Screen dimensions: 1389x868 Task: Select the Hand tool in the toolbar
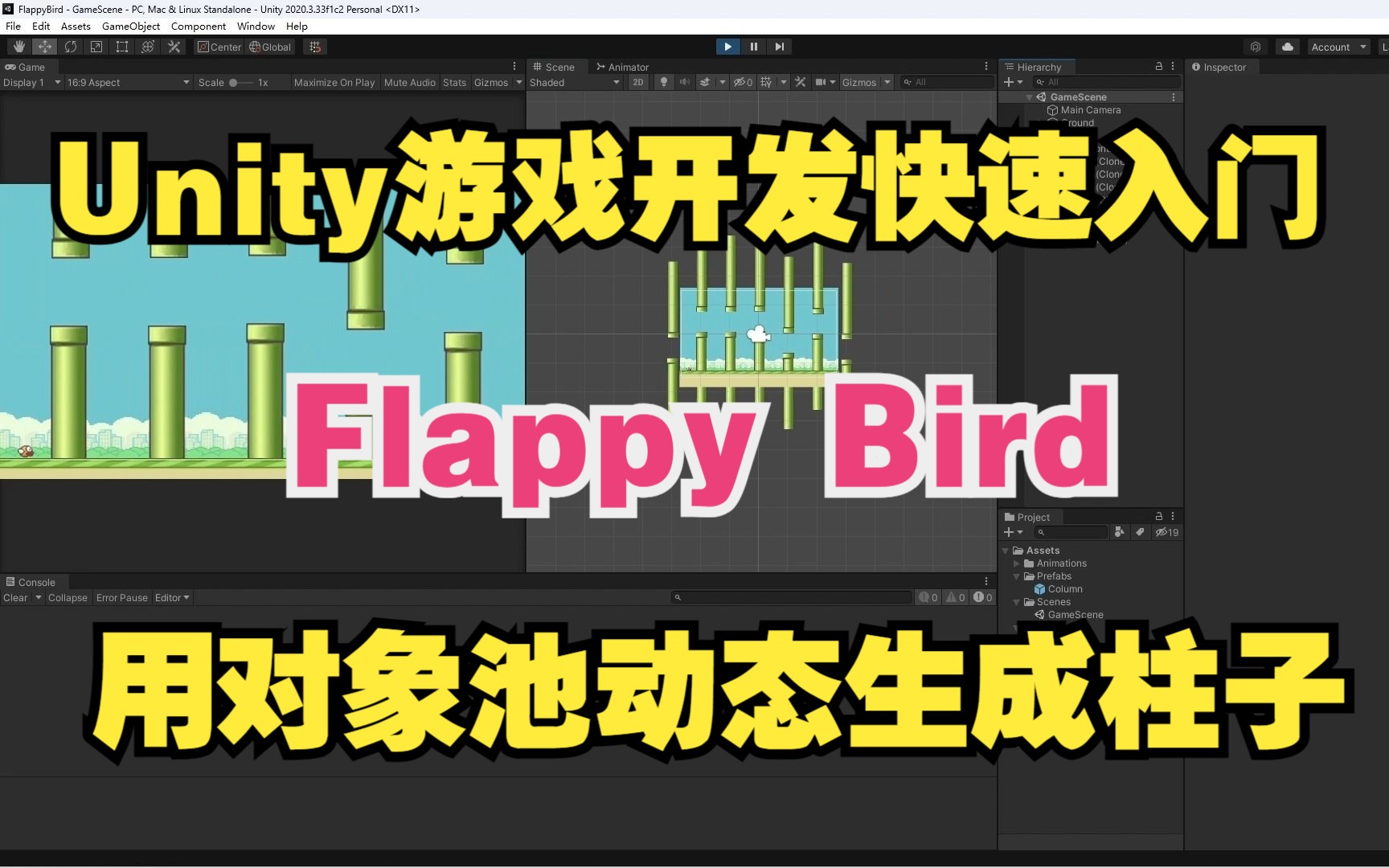click(x=18, y=46)
